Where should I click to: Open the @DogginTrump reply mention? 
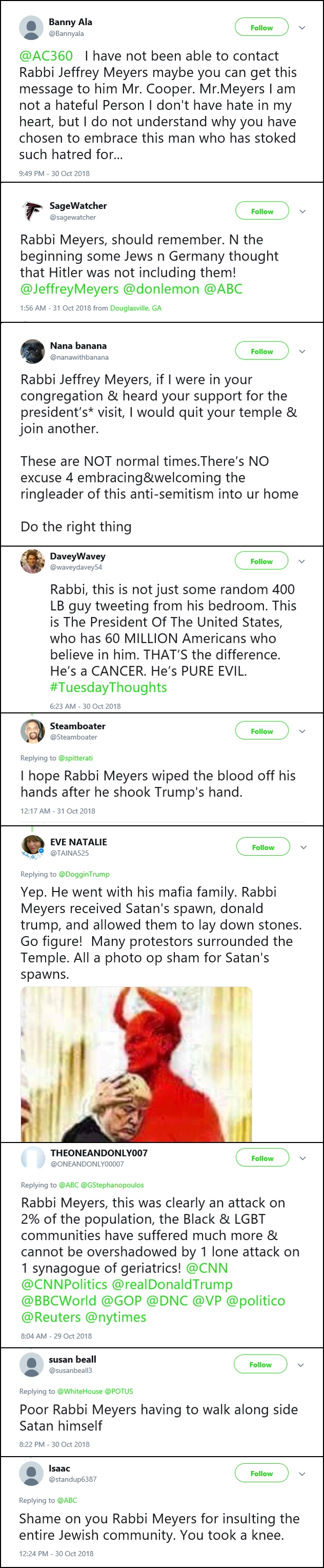tap(84, 874)
